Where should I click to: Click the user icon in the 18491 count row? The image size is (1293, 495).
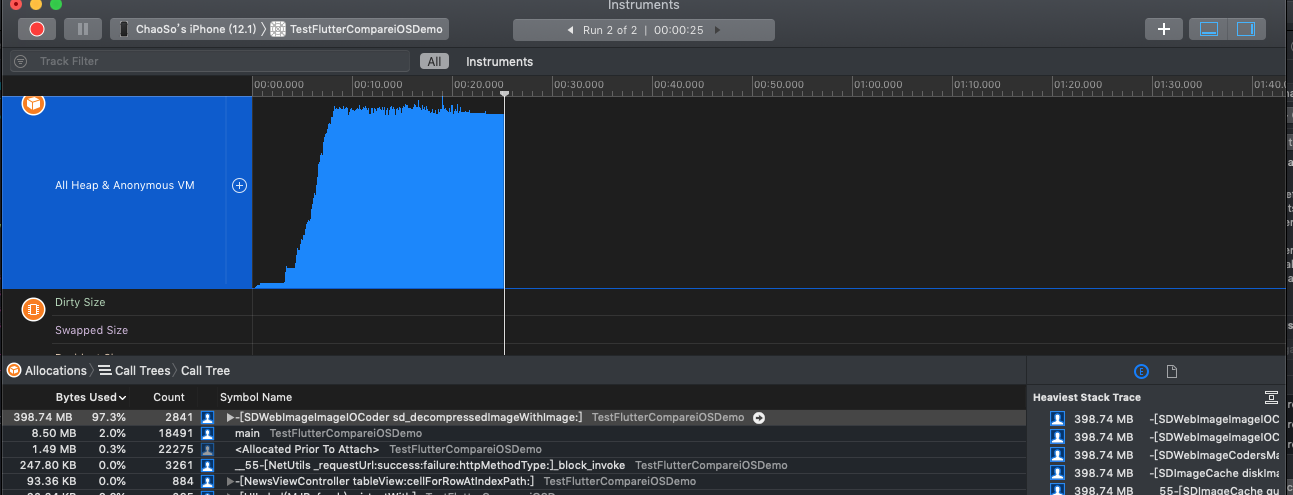click(x=207, y=433)
